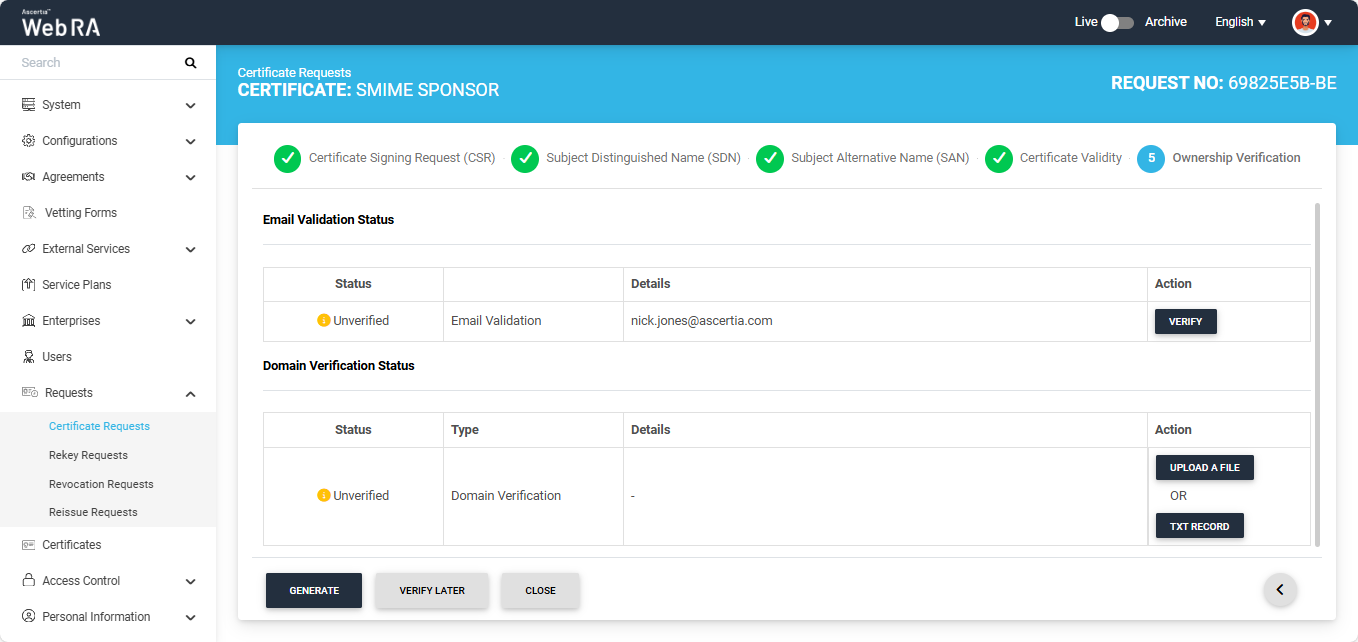Click the Service Plans sidebar icon
Image resolution: width=1358 pixels, height=642 pixels.
tap(29, 285)
